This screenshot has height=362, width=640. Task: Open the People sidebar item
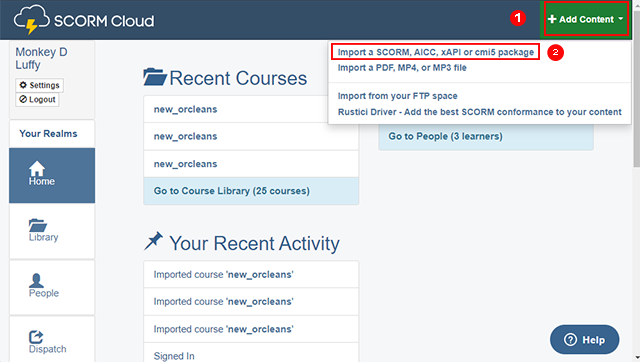coord(52,287)
